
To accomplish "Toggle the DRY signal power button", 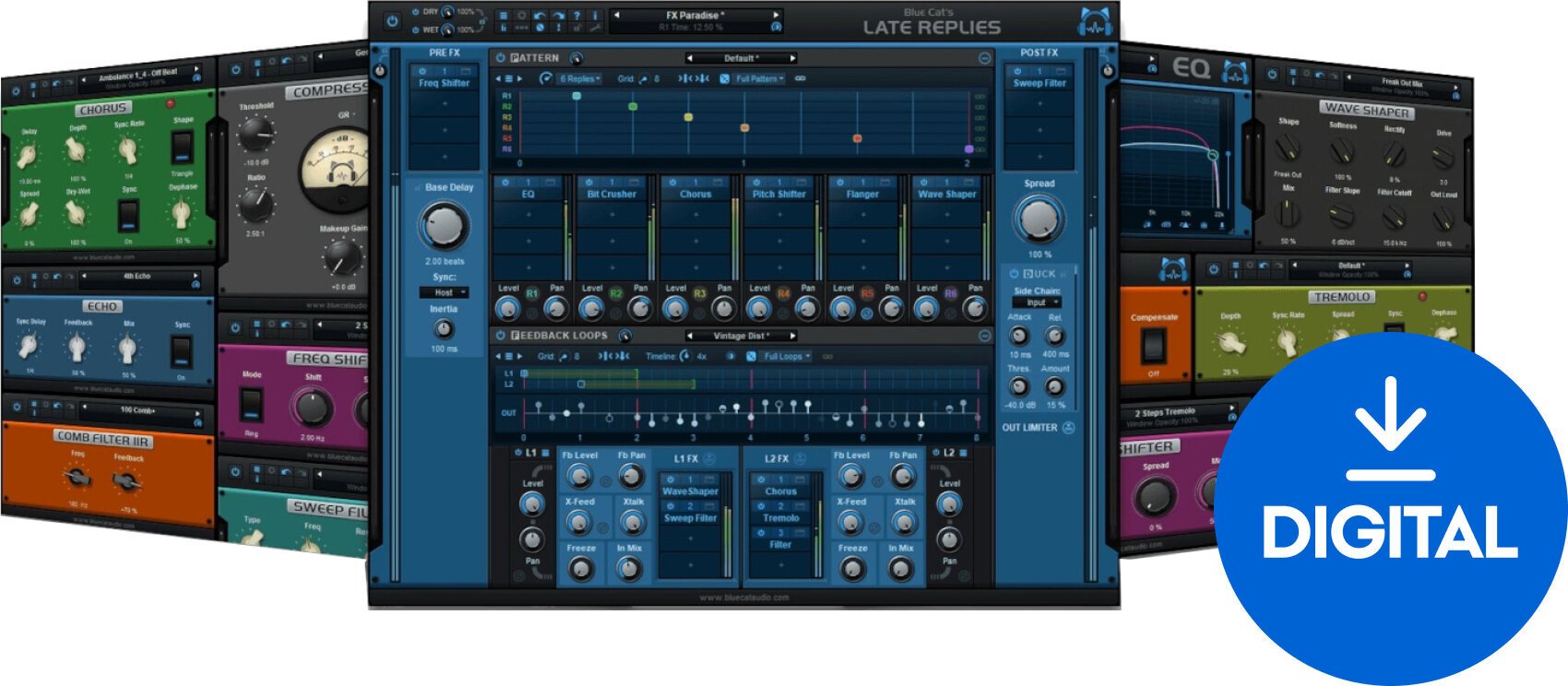I will [415, 12].
